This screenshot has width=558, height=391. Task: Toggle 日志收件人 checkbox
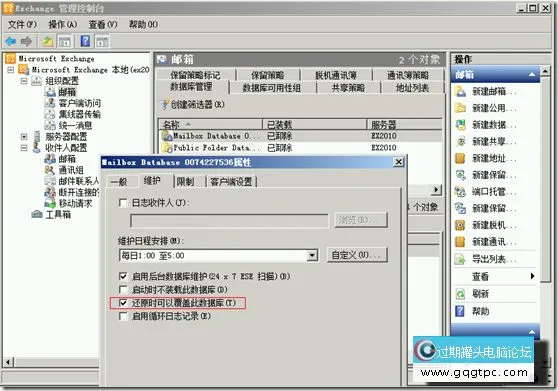coord(123,203)
